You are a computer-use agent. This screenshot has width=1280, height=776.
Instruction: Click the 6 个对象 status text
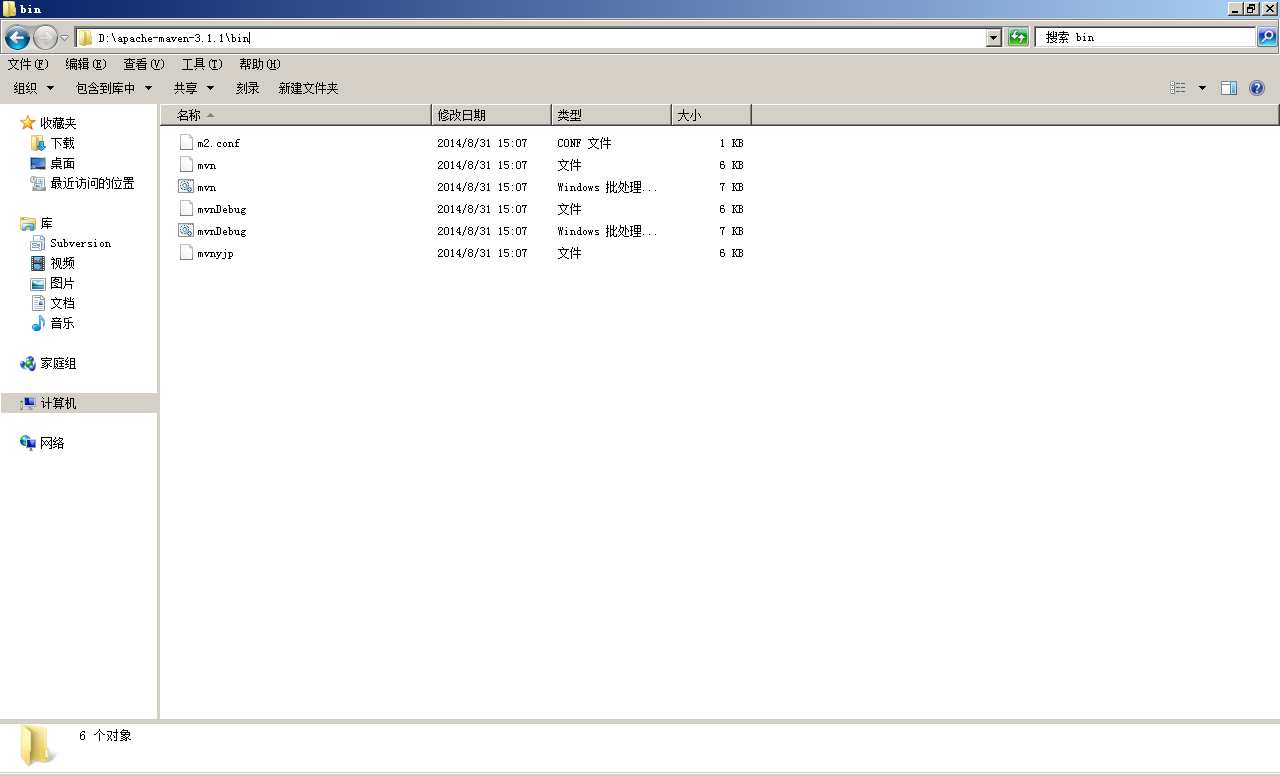pyautogui.click(x=105, y=736)
